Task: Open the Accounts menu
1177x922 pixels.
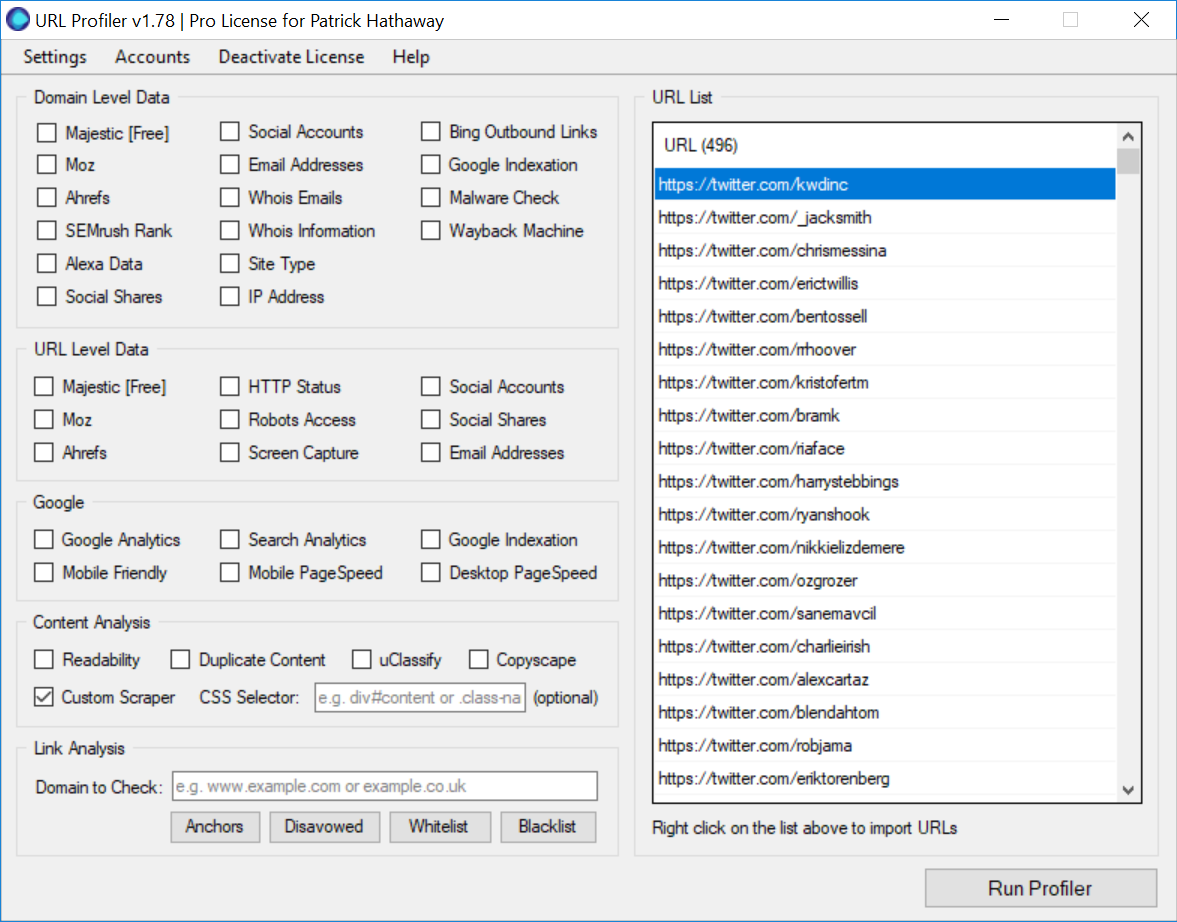Action: point(152,57)
